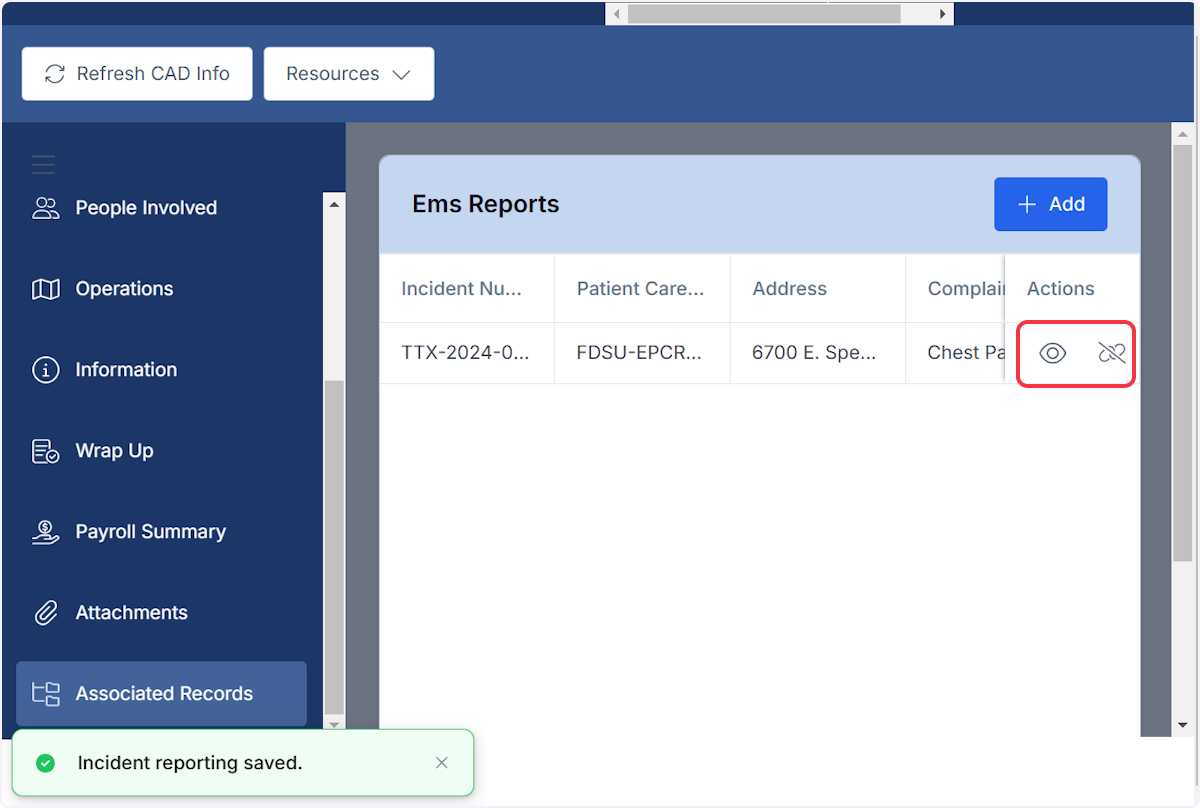Click sidebar scrollbar up arrow
1200x808 pixels.
(x=334, y=204)
